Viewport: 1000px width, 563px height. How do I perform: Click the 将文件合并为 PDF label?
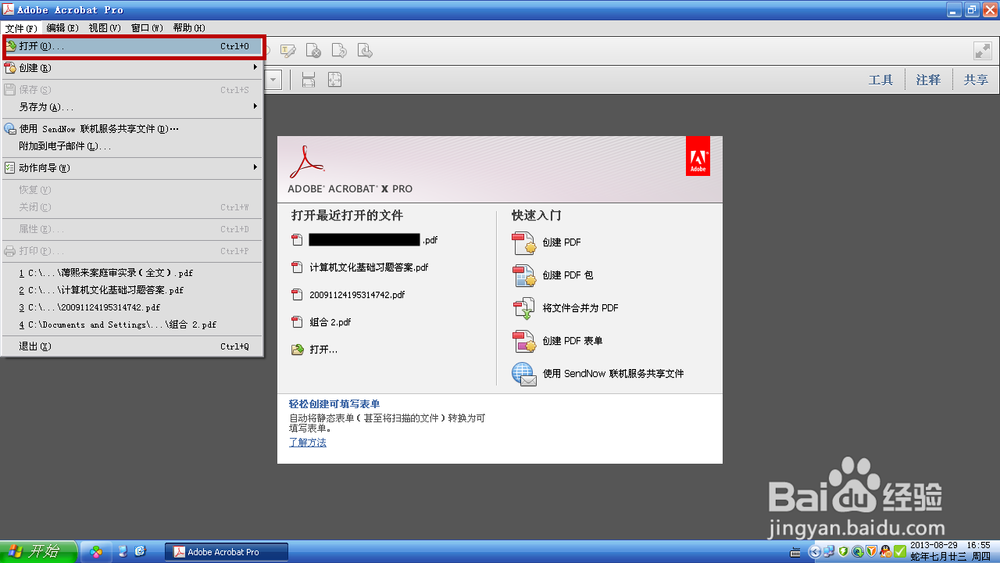[580, 308]
